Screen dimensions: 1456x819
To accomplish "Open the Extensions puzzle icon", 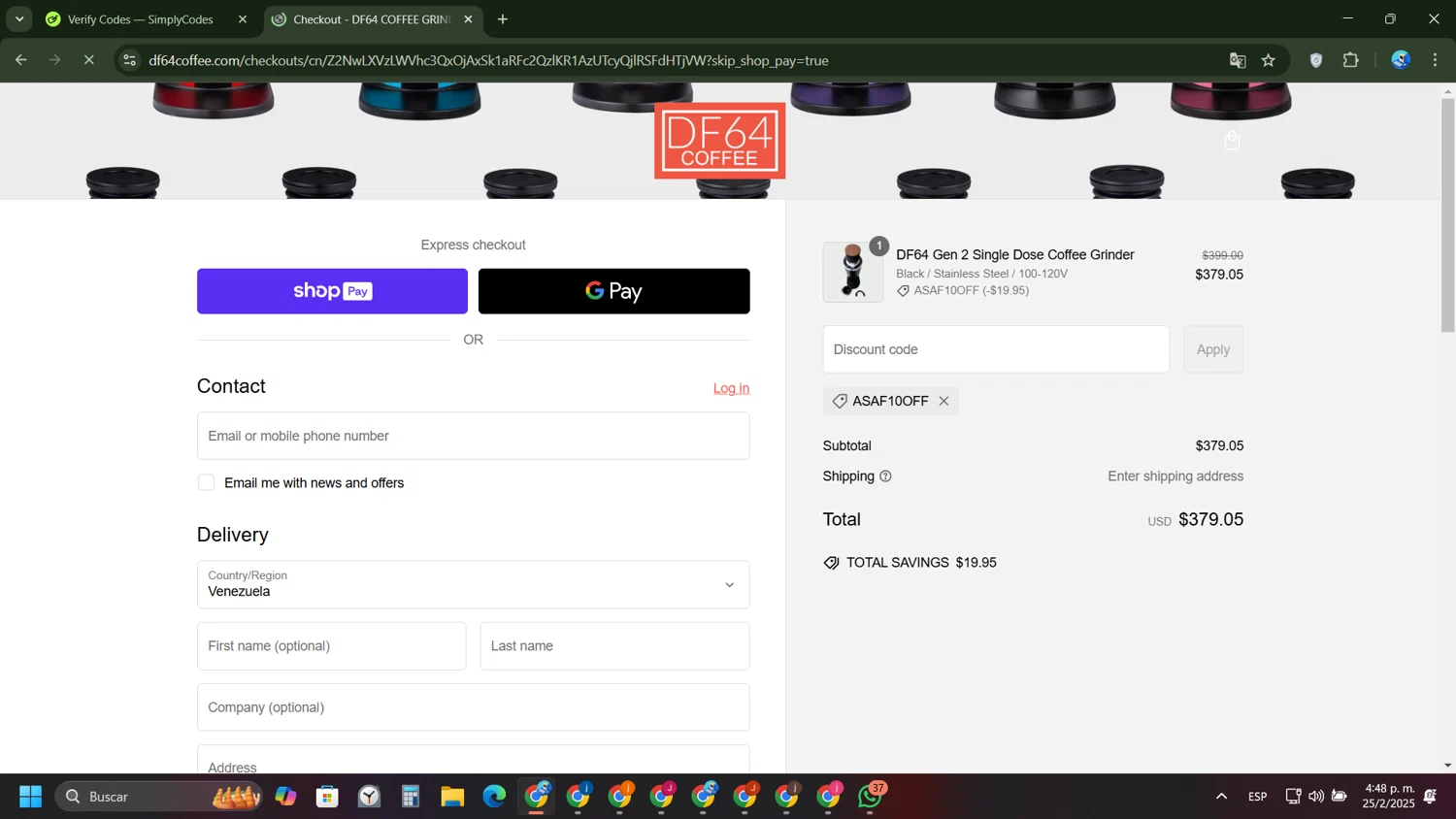I will point(1350,60).
